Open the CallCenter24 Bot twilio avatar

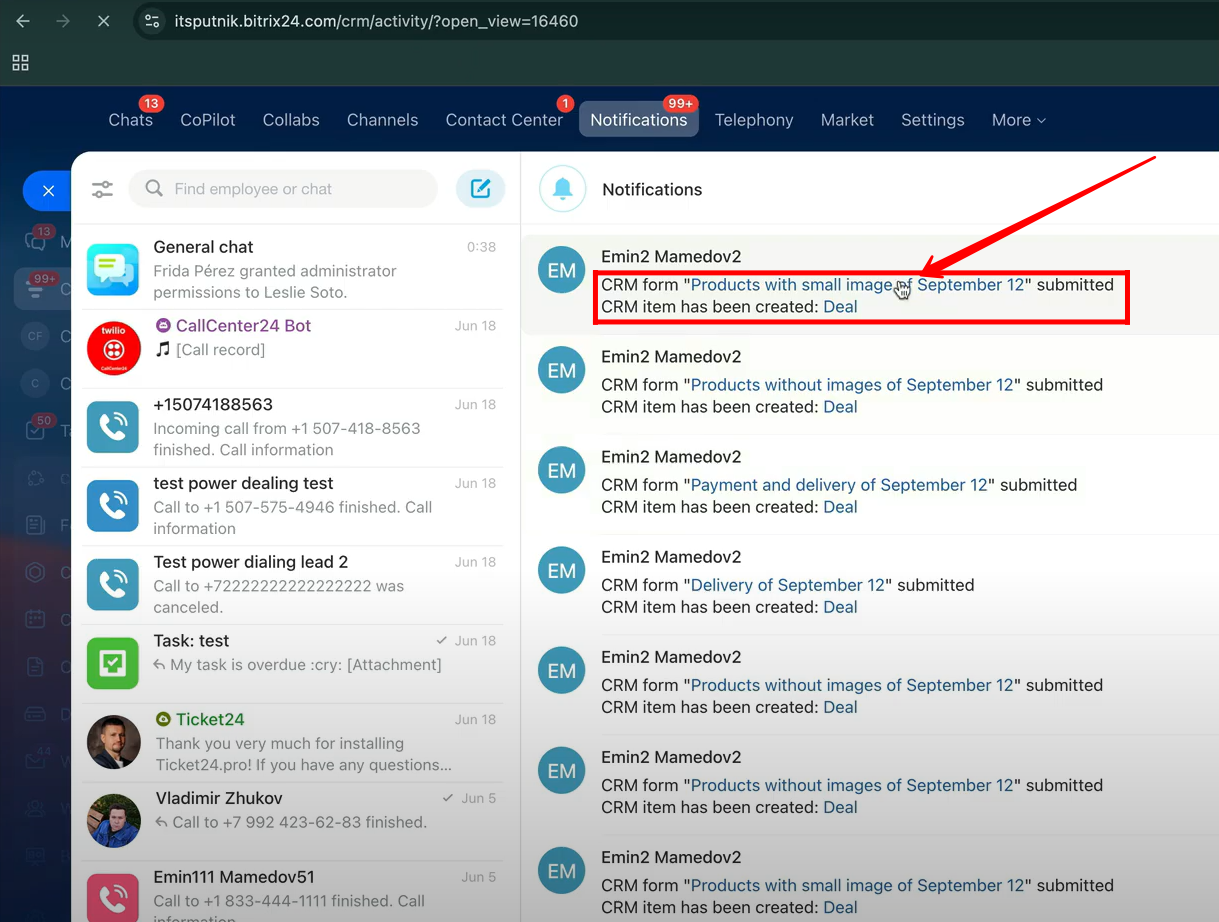point(113,349)
